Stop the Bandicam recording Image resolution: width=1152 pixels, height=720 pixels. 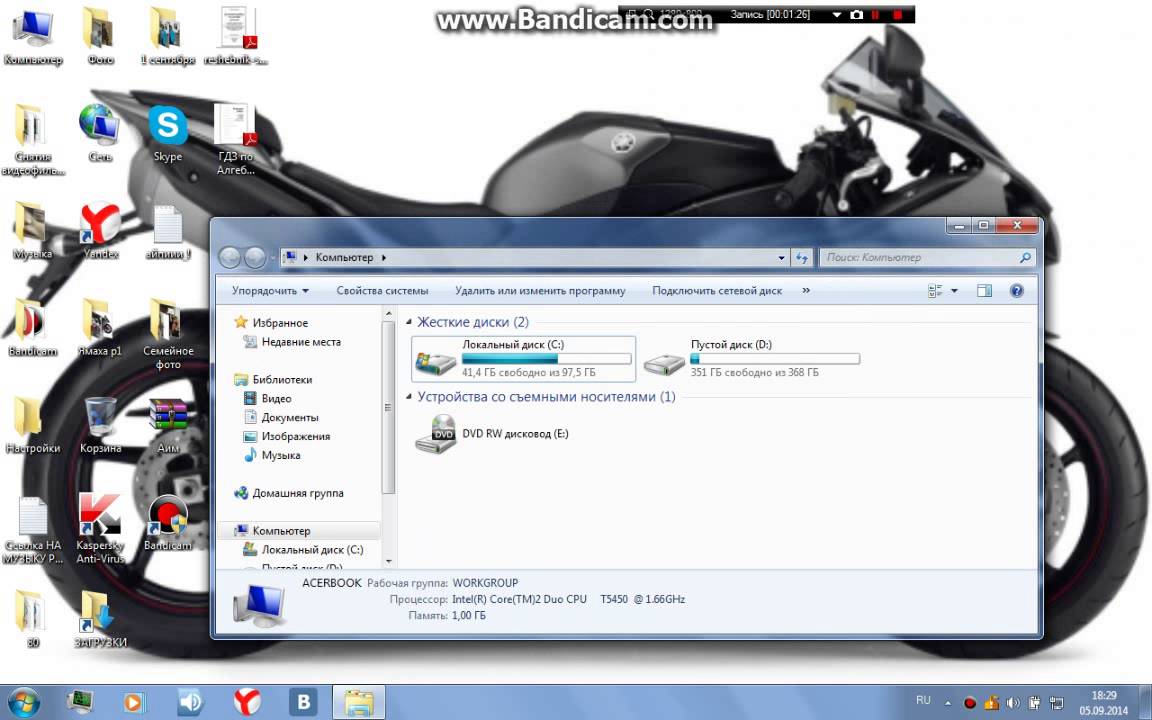[x=897, y=15]
